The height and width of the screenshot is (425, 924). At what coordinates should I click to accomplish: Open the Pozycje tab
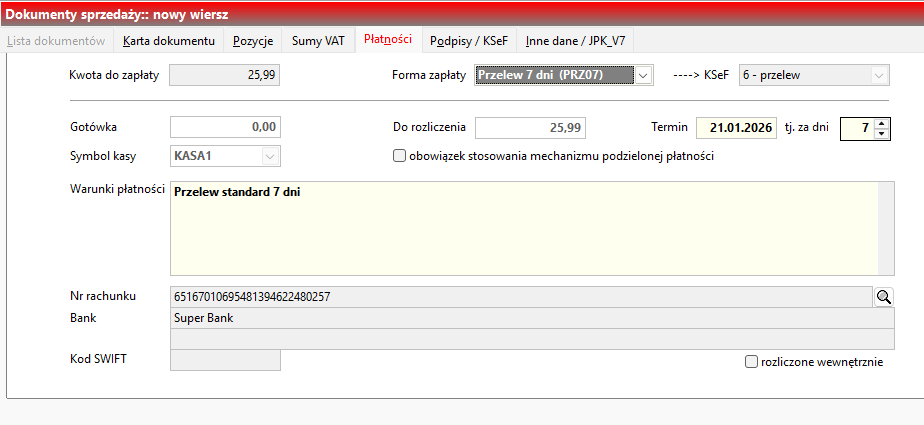click(x=253, y=41)
